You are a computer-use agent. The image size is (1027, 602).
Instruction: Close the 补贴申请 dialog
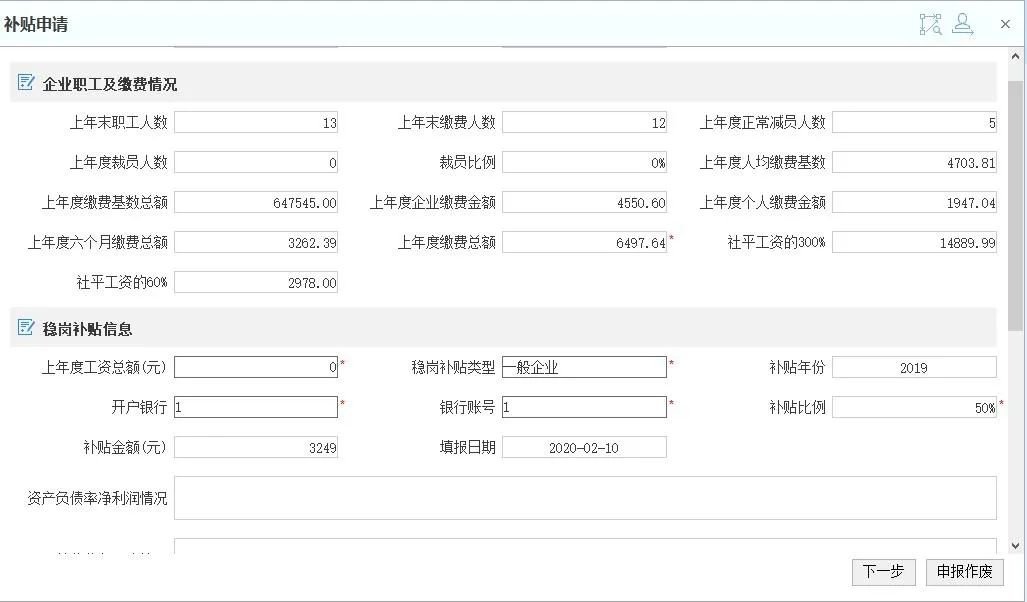pos(1005,24)
